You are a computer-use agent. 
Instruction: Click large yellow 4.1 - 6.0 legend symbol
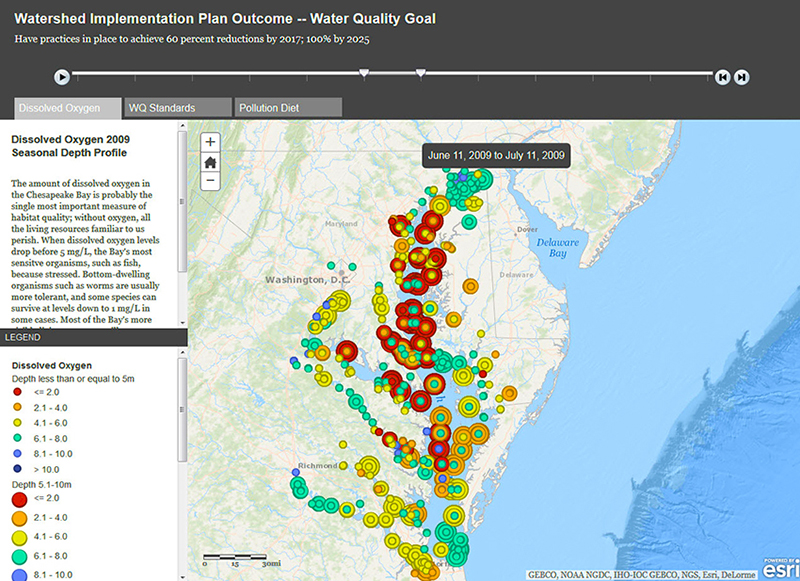coord(19,538)
